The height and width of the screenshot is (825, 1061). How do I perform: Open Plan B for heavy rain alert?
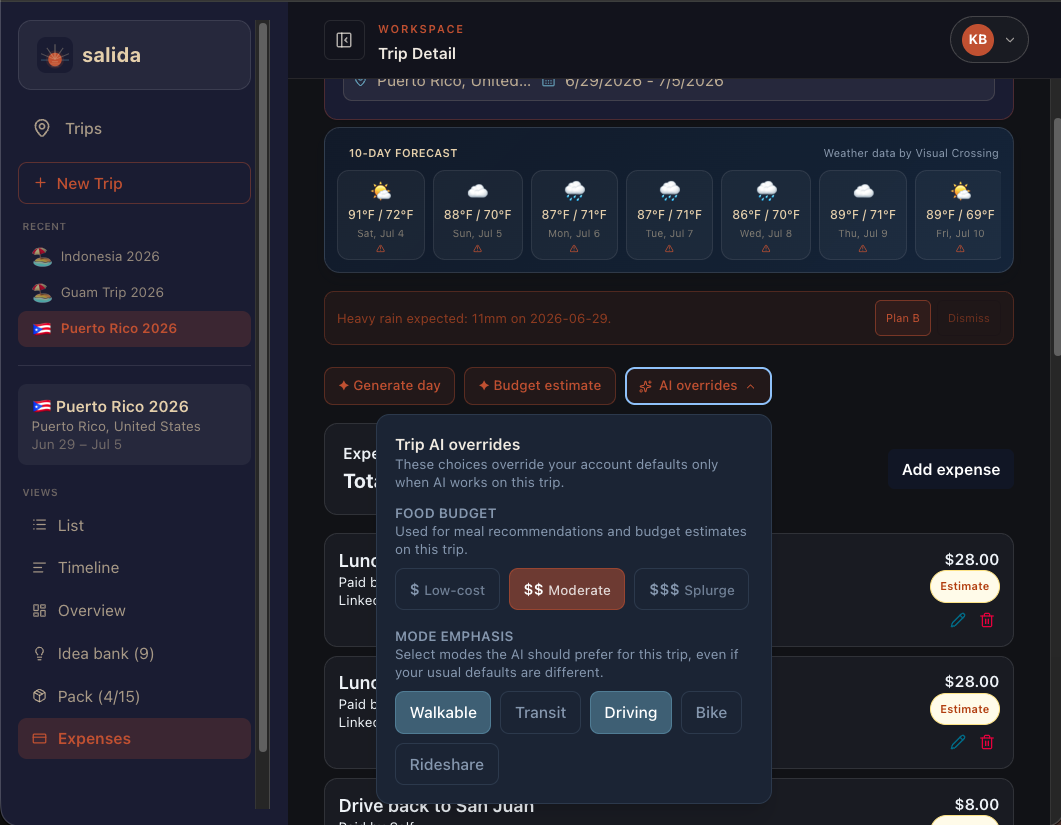click(x=903, y=318)
